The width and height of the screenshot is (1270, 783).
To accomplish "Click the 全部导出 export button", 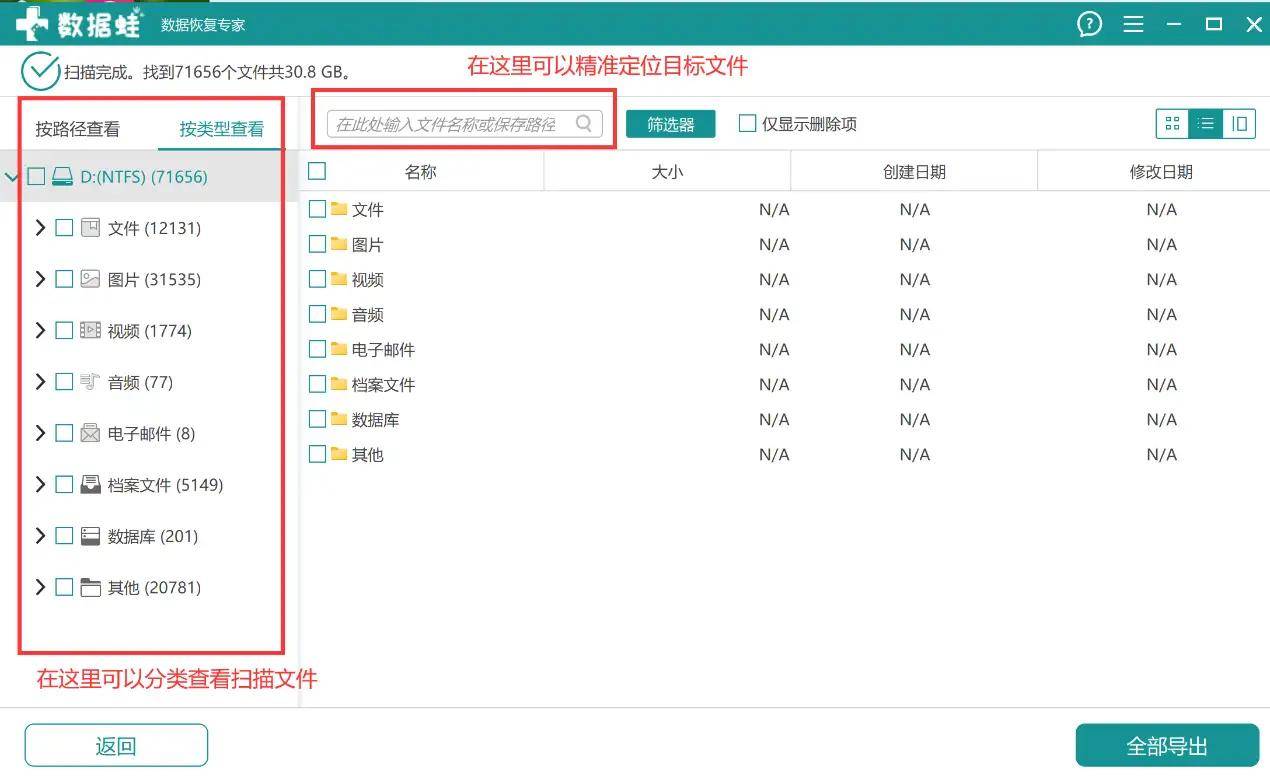I will click(x=1167, y=744).
